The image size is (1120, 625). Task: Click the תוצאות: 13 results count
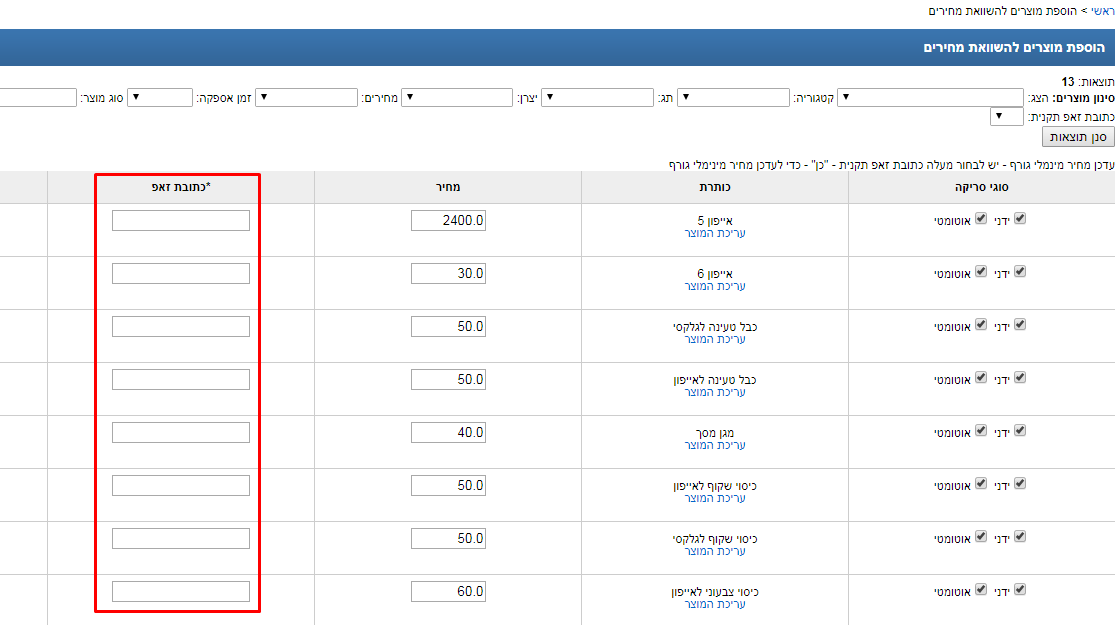click(x=1088, y=81)
